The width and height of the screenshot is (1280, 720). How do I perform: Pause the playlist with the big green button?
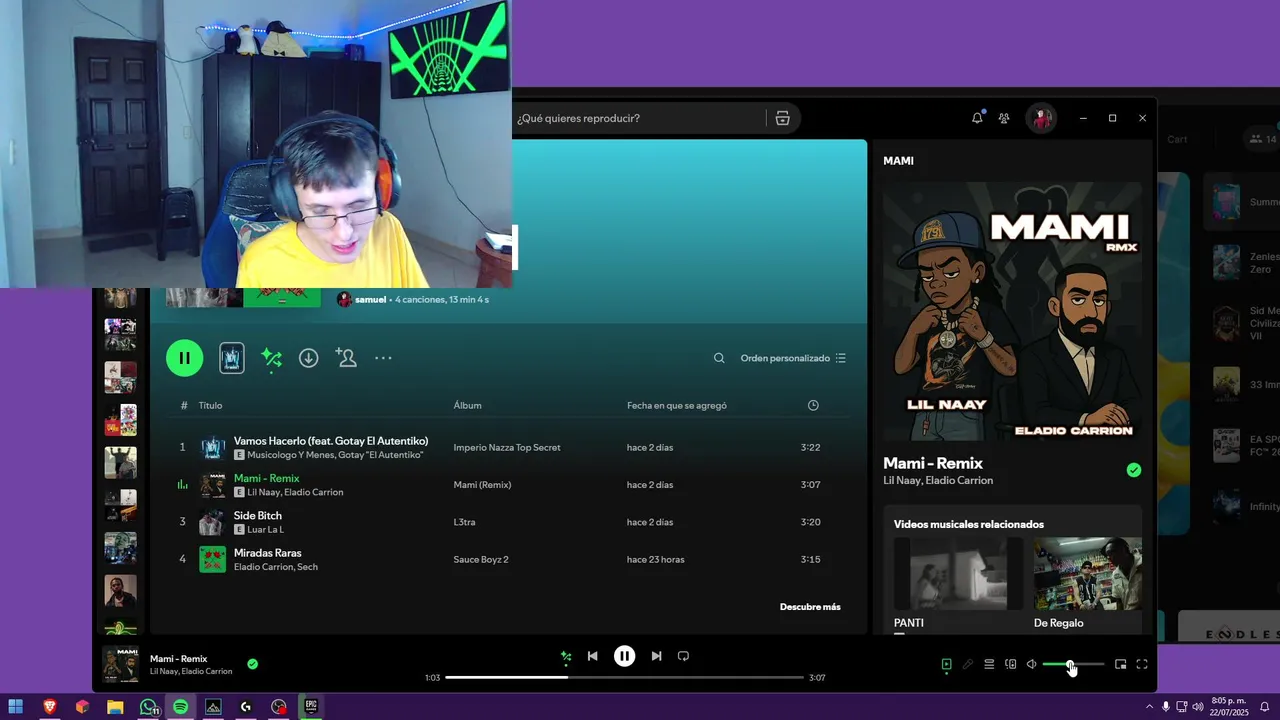(x=184, y=358)
